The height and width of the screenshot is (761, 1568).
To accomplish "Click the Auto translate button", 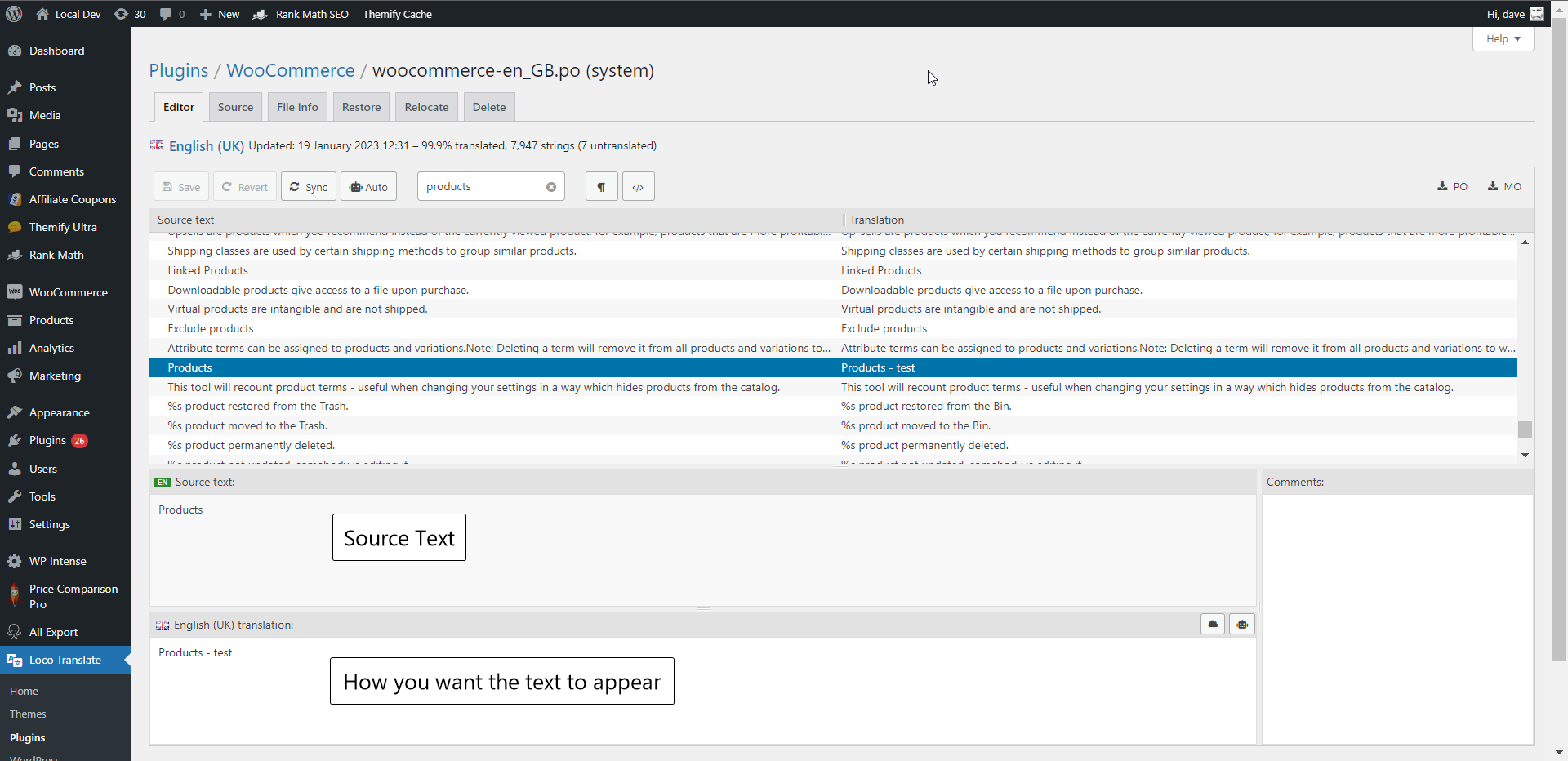I will [x=369, y=187].
